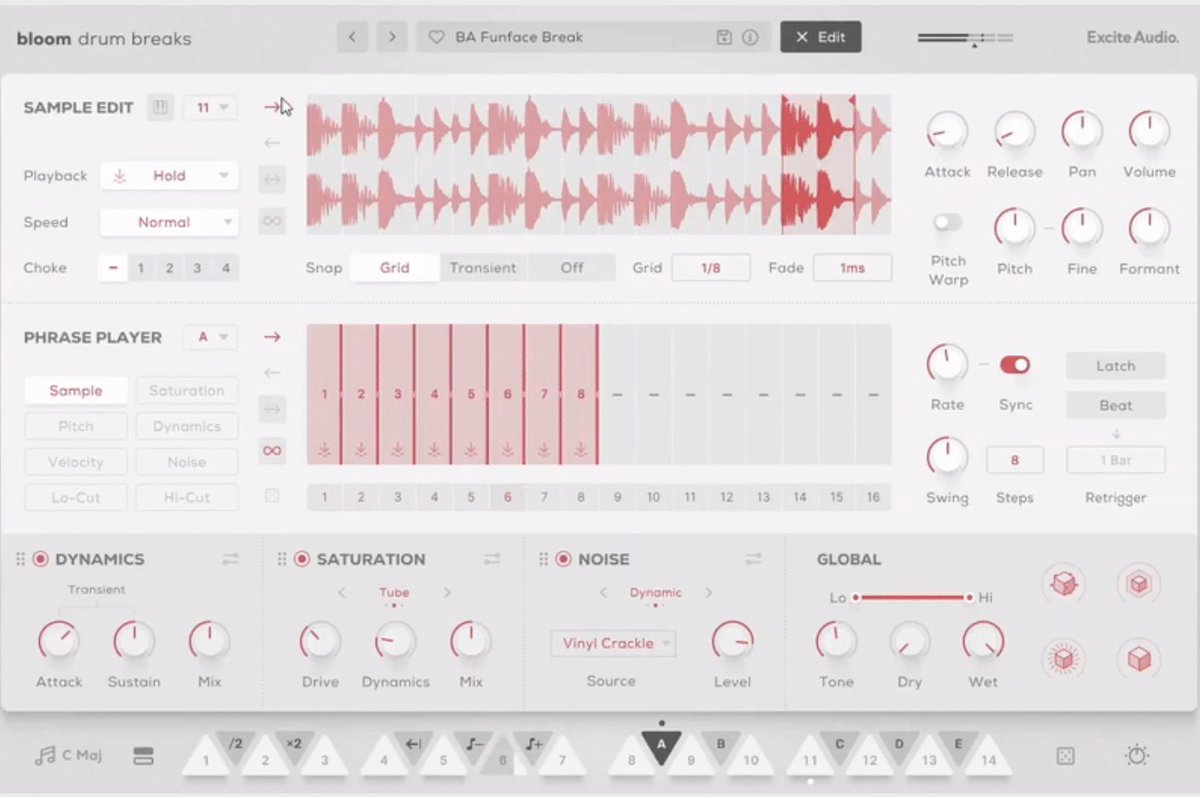
Task: Click Saturation module swap arrows icon
Action: pos(492,559)
